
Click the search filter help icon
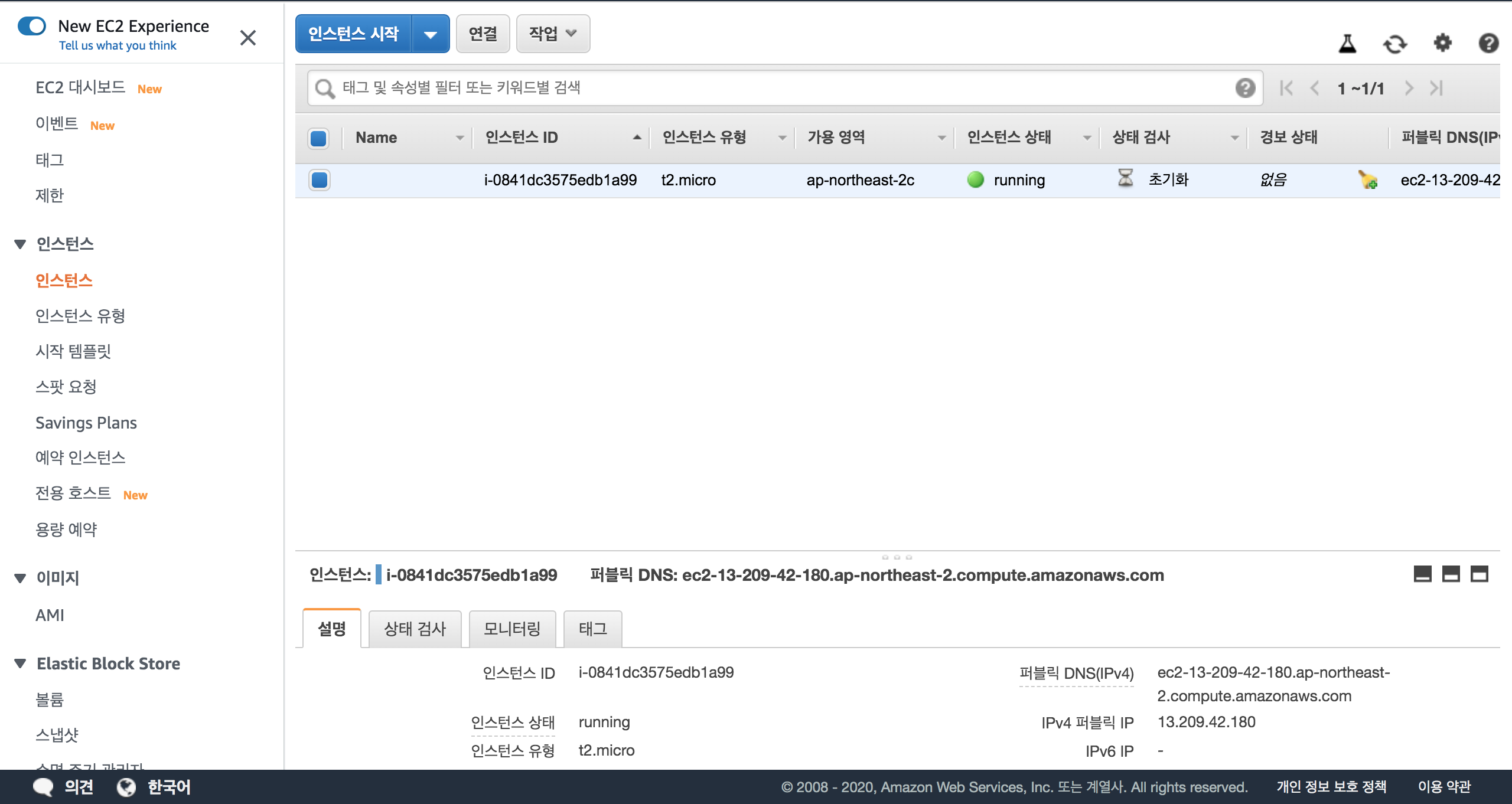pyautogui.click(x=1245, y=88)
